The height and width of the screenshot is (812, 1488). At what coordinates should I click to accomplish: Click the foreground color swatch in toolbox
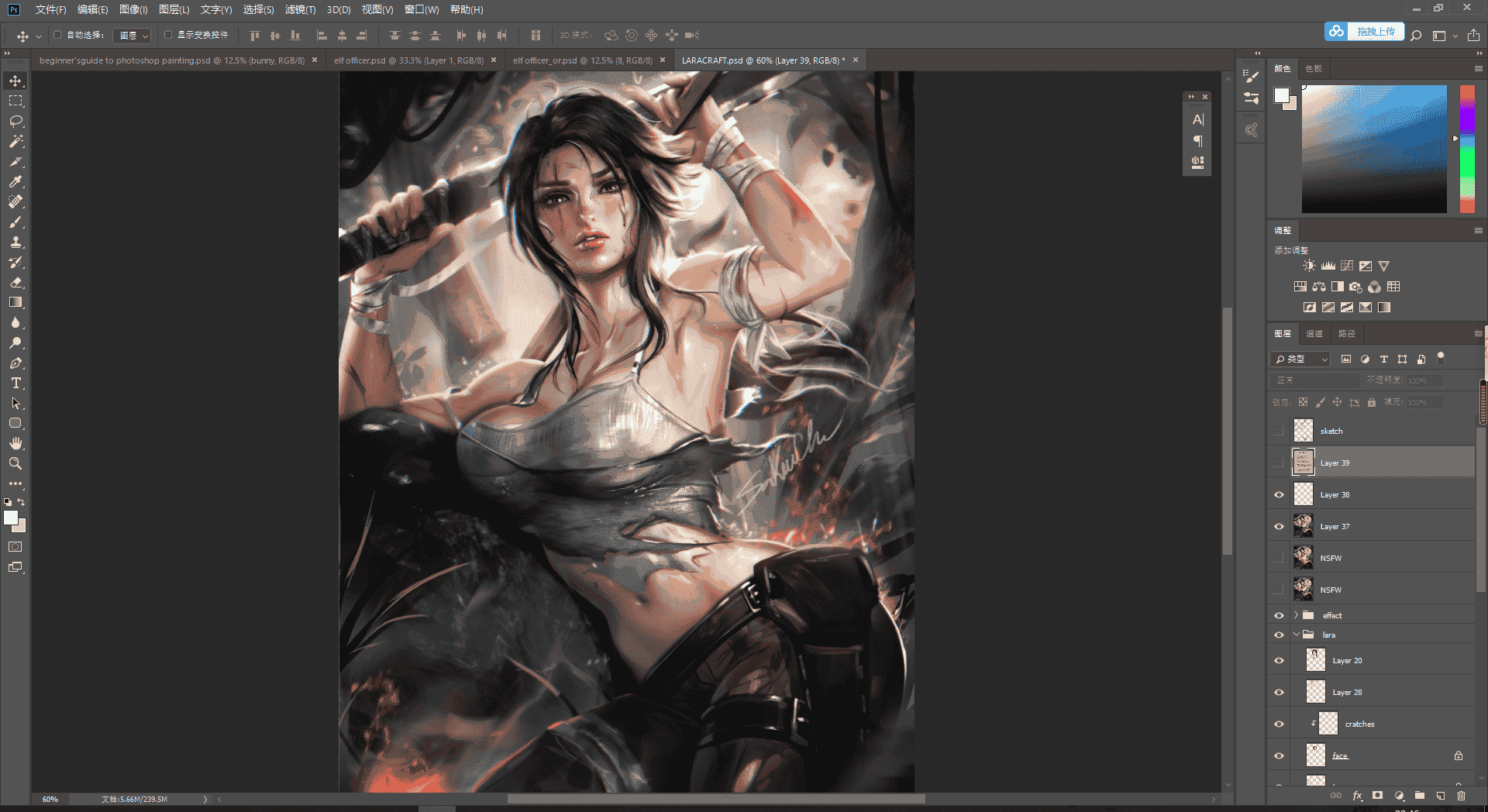pyautogui.click(x=10, y=518)
